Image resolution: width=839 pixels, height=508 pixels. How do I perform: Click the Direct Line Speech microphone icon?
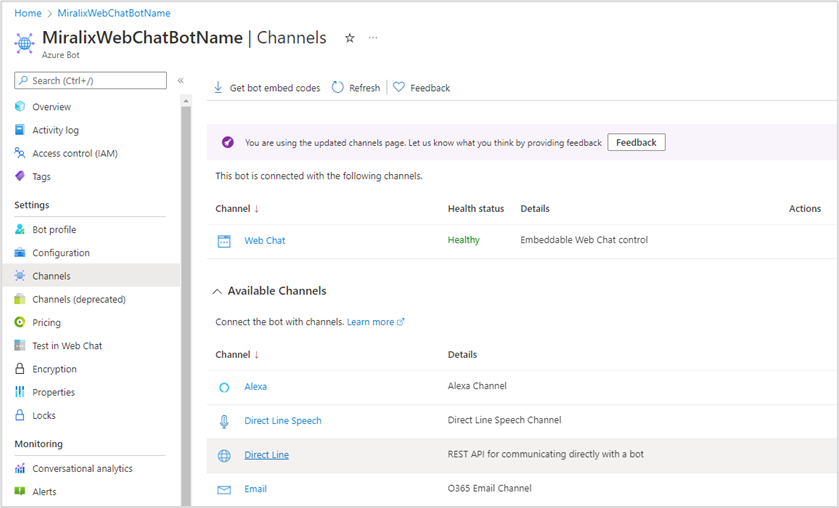(x=224, y=422)
